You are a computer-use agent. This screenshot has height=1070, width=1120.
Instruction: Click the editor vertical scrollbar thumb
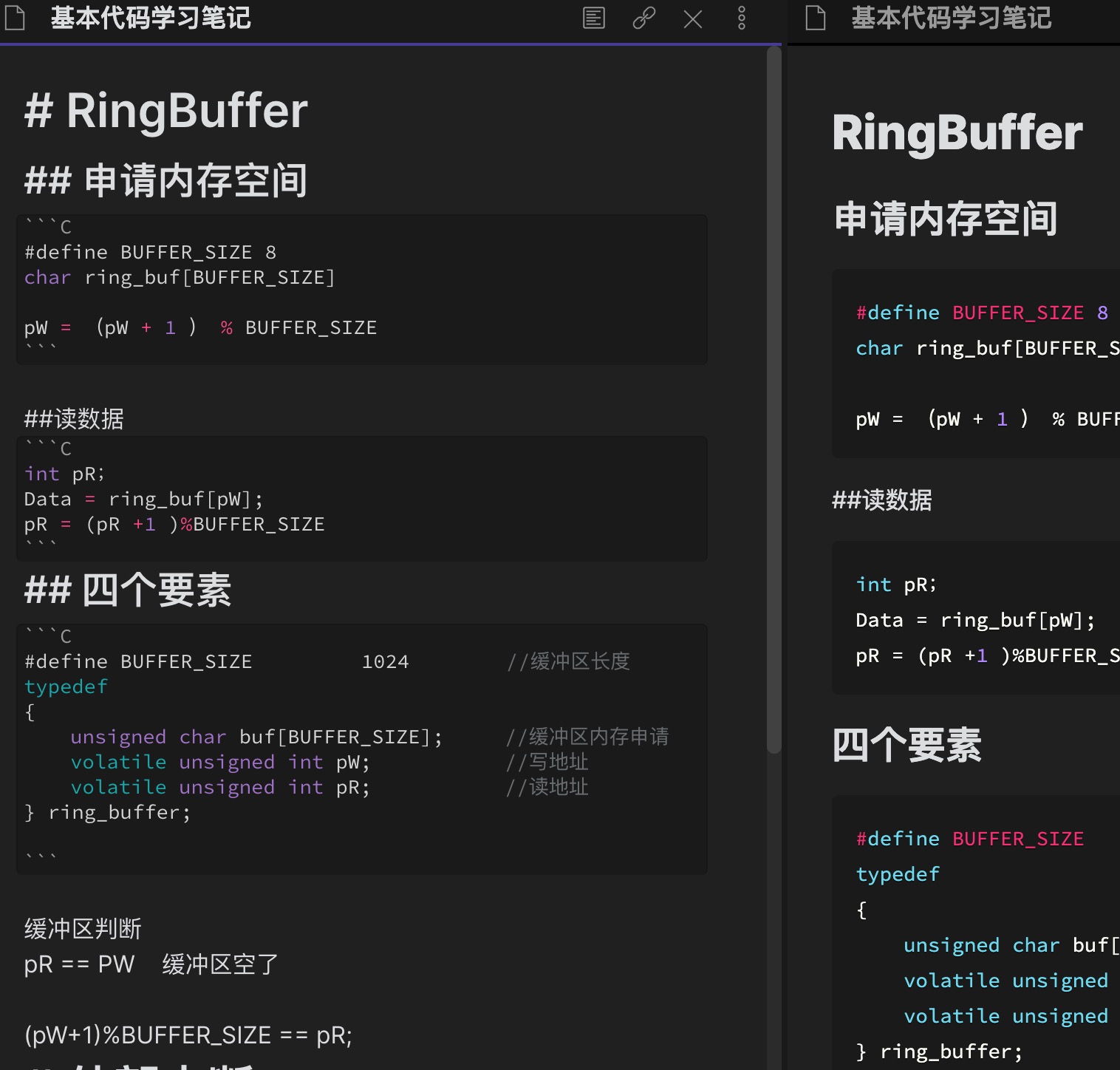click(774, 399)
